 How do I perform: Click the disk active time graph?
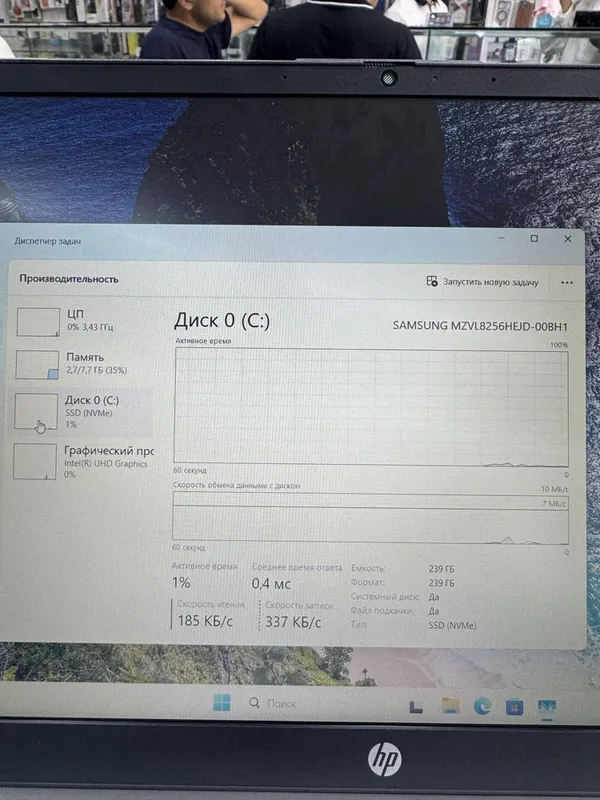point(371,407)
